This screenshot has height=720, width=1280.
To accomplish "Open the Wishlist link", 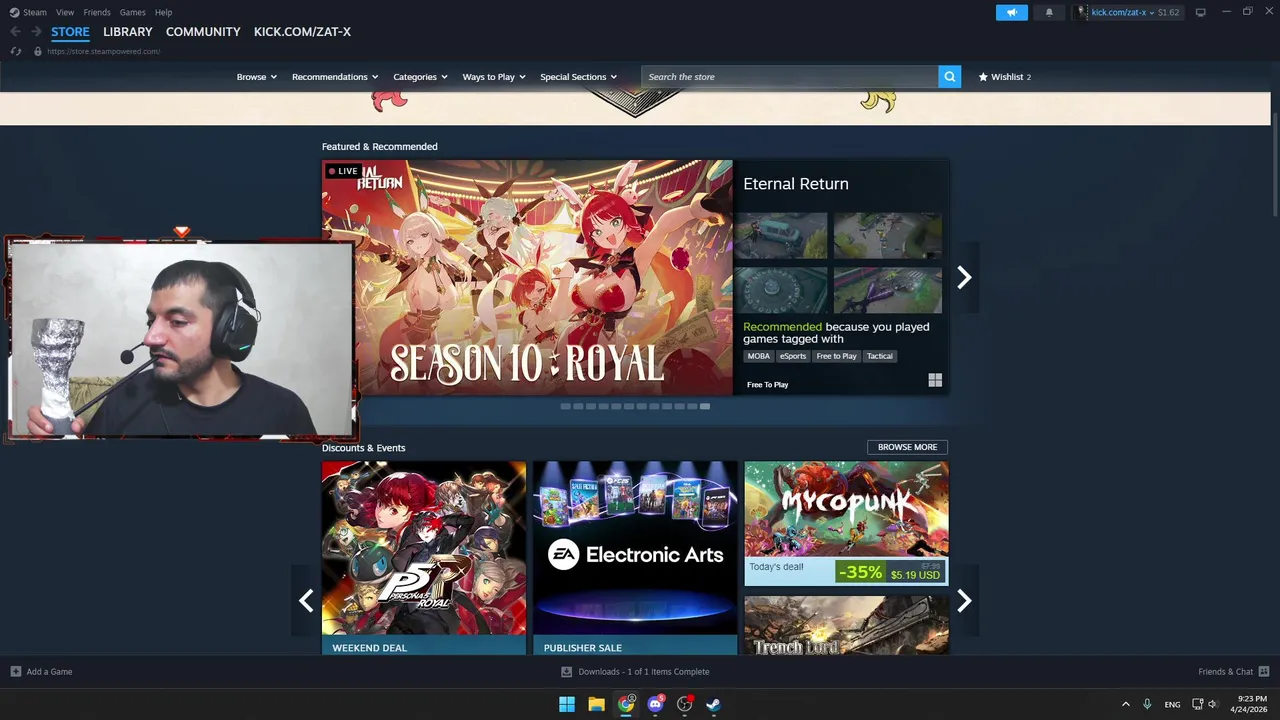I will (1005, 77).
